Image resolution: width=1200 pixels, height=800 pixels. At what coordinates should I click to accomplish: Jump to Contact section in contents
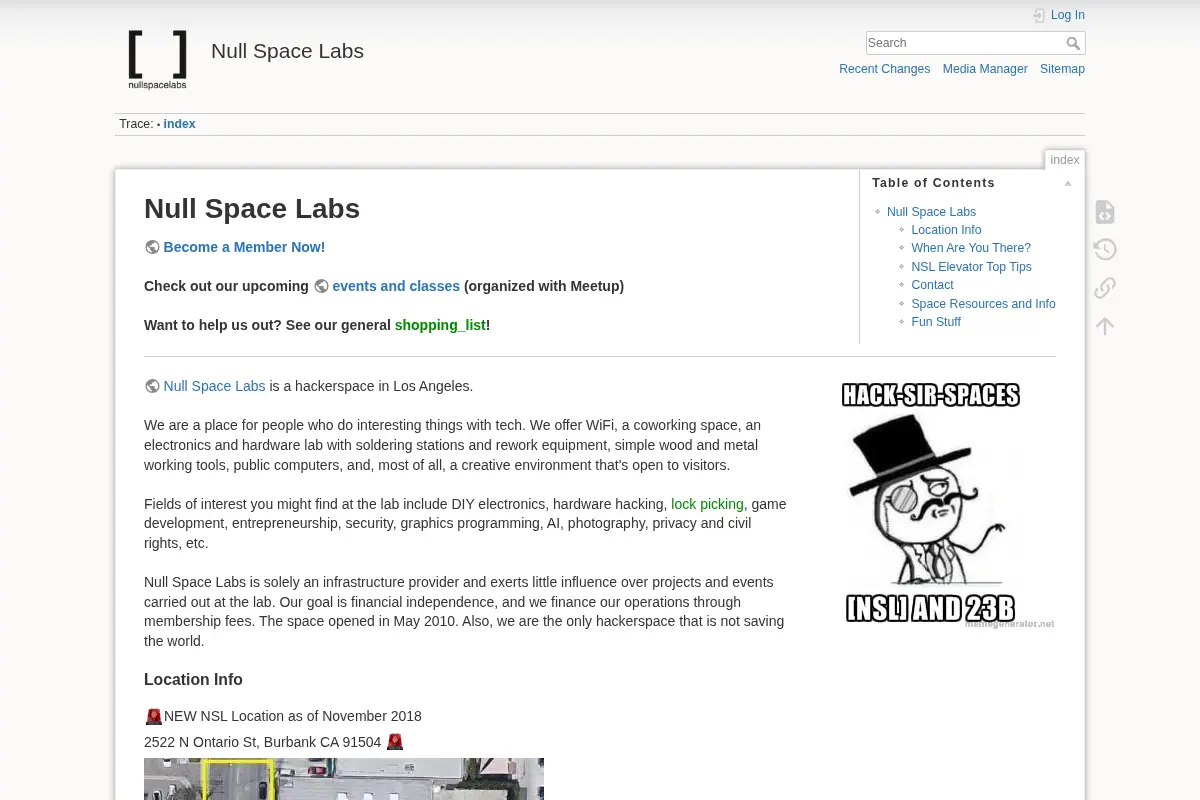(932, 285)
